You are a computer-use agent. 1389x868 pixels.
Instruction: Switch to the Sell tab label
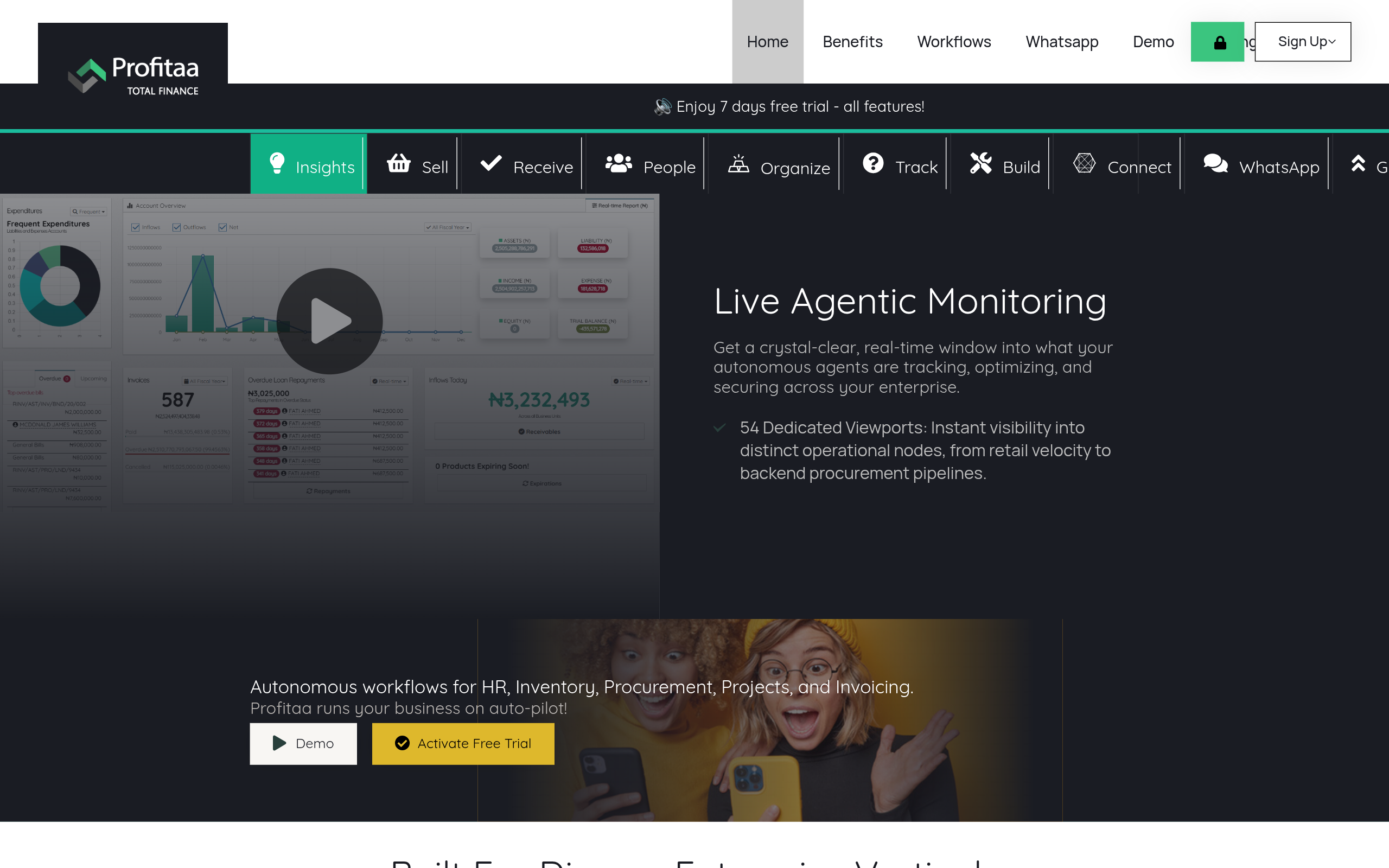coord(435,167)
